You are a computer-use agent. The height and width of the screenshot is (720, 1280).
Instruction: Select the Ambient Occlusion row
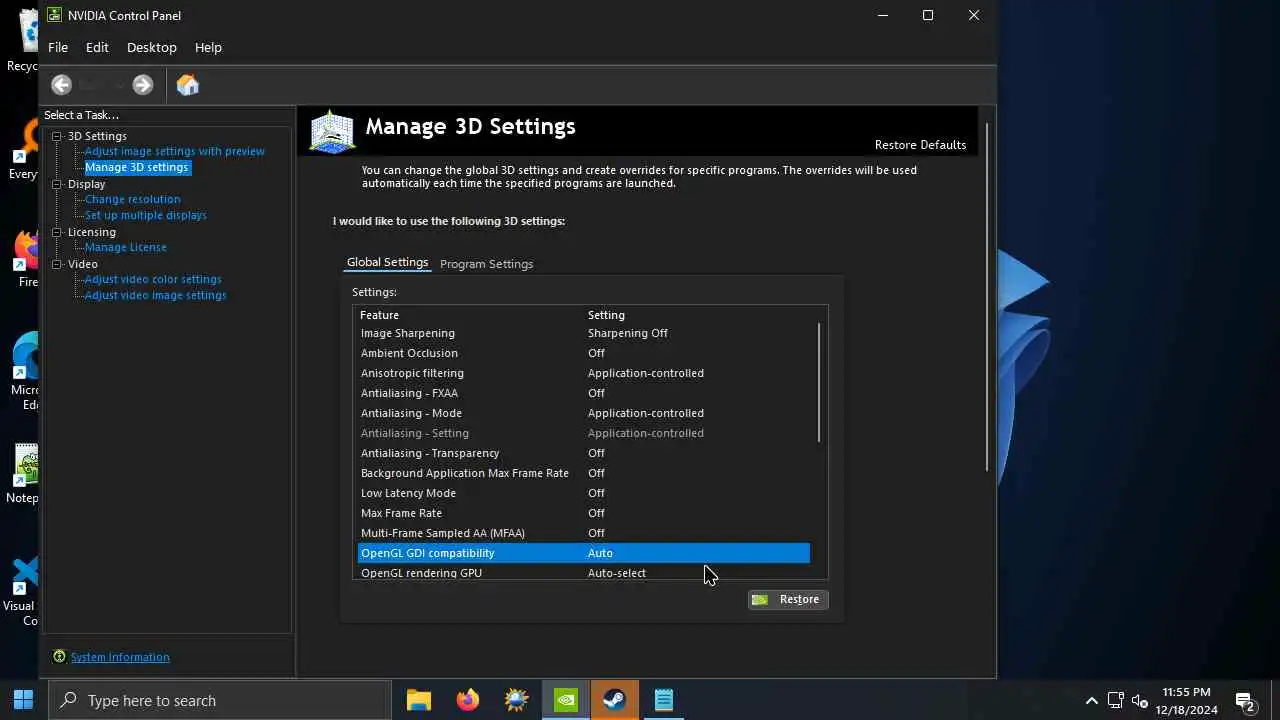tap(584, 353)
